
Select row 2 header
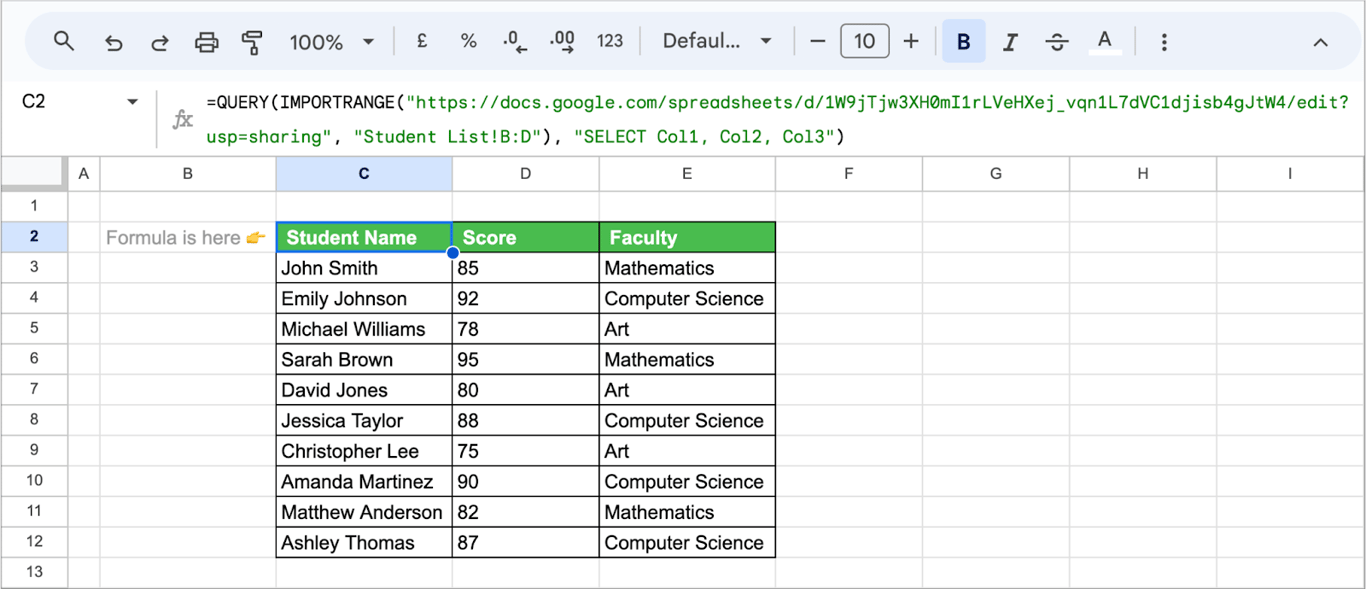coord(34,237)
